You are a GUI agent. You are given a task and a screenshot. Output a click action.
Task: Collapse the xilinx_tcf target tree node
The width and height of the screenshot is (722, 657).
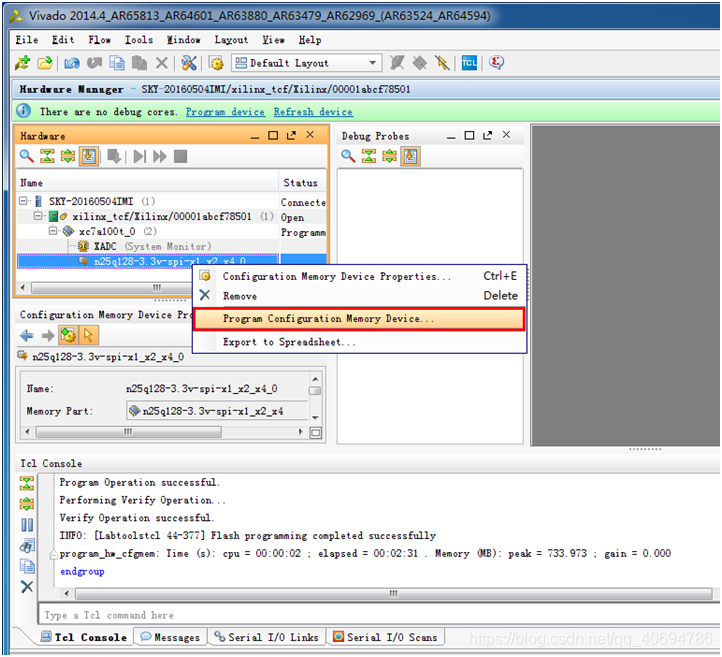tap(38, 215)
